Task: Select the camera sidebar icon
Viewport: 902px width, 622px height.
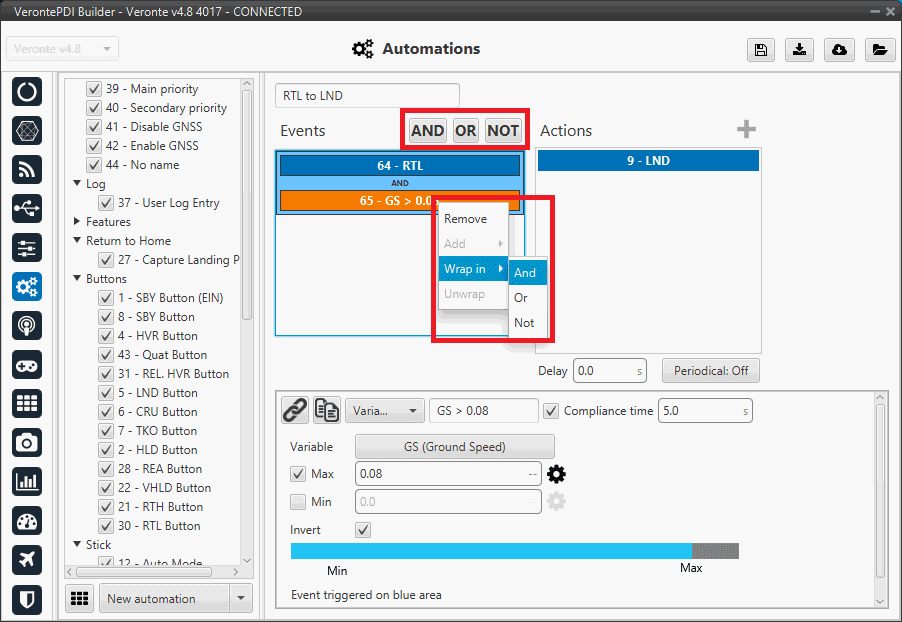Action: click(27, 442)
